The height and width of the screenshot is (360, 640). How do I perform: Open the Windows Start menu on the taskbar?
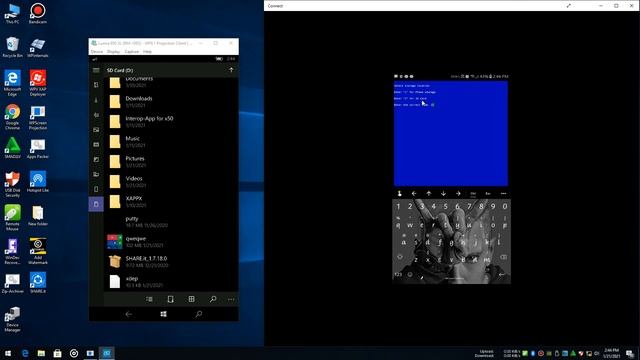(8, 353)
